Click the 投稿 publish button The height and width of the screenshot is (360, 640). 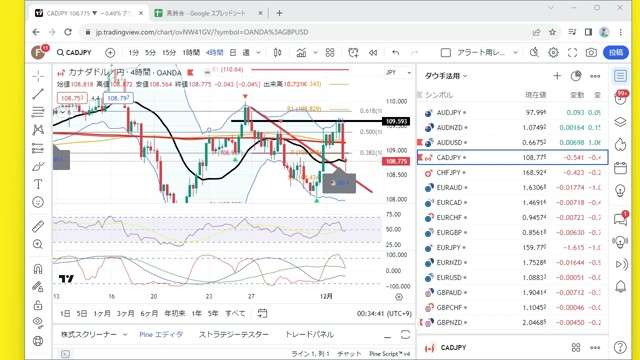616,53
